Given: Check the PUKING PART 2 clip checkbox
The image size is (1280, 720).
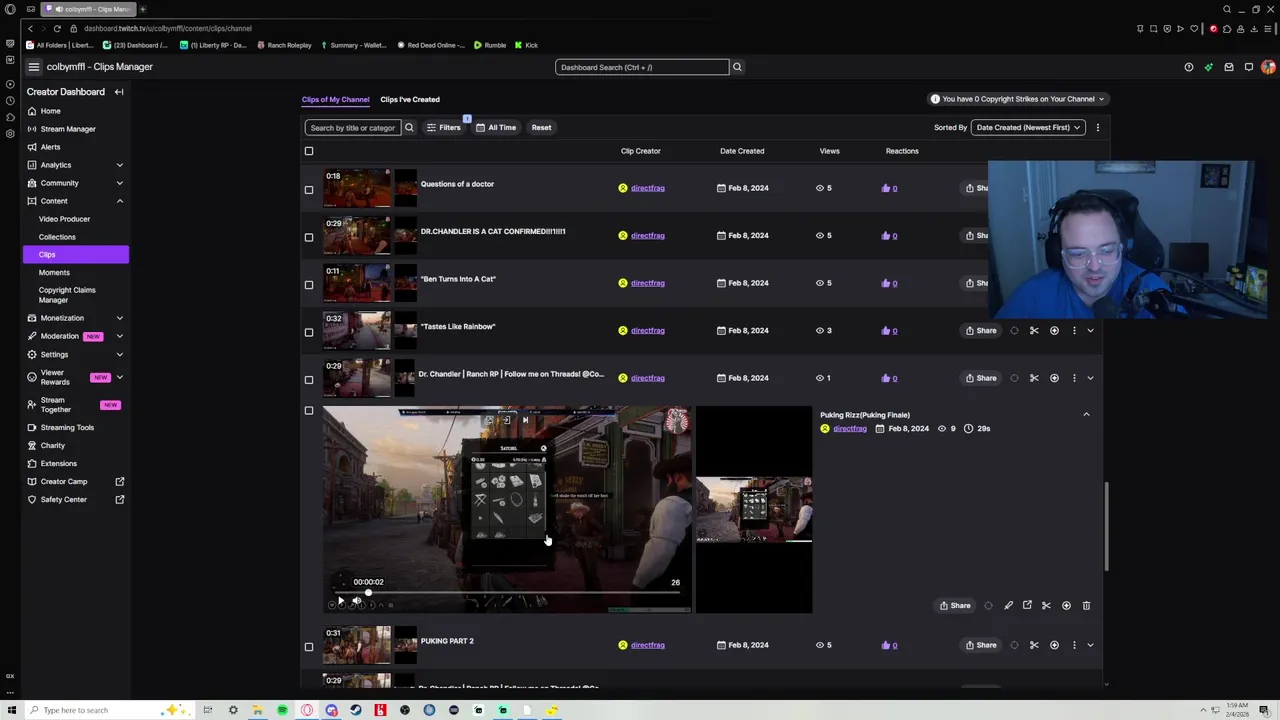Looking at the screenshot, I should (x=309, y=646).
